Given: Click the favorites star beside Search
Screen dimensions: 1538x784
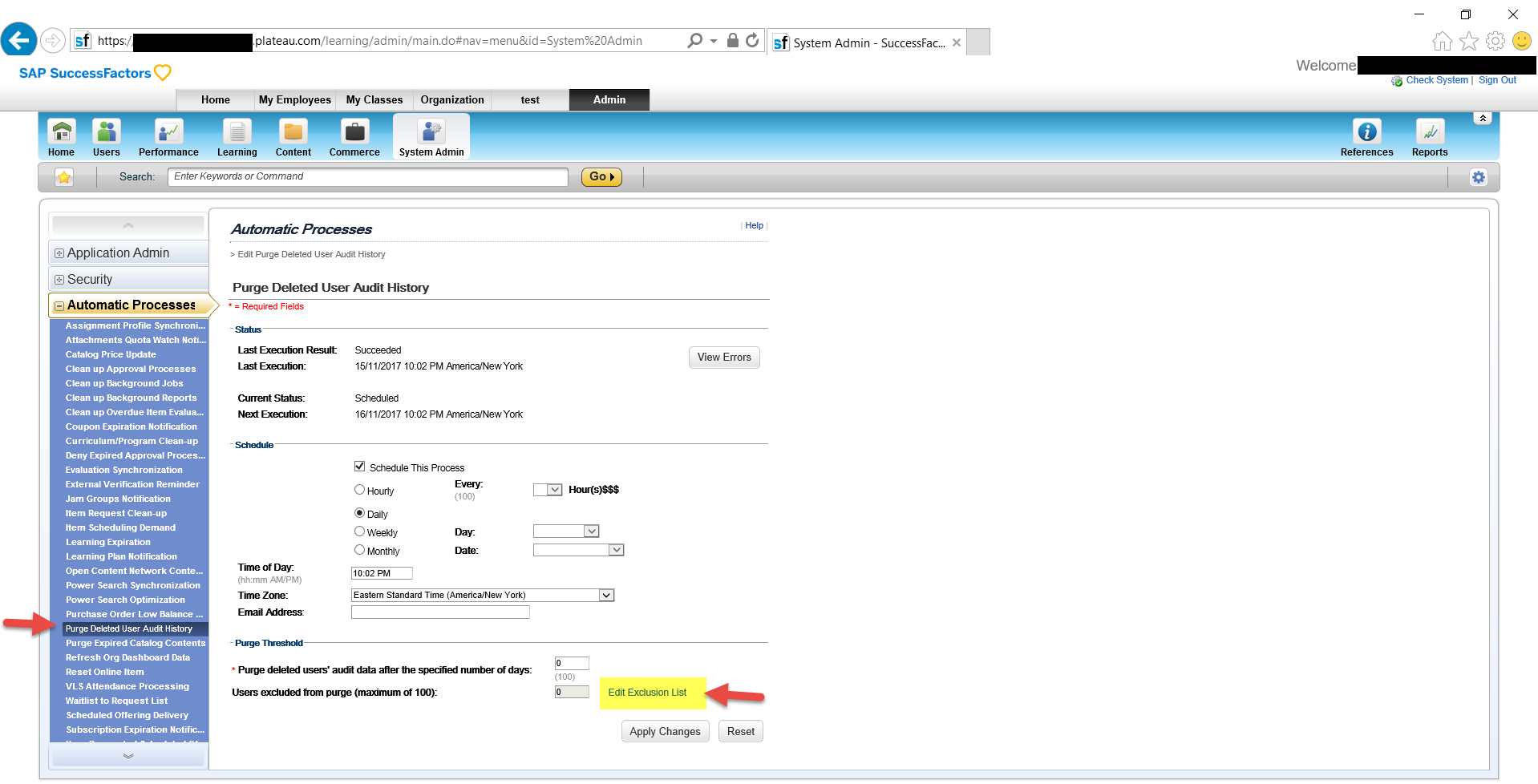Looking at the screenshot, I should pos(64,177).
